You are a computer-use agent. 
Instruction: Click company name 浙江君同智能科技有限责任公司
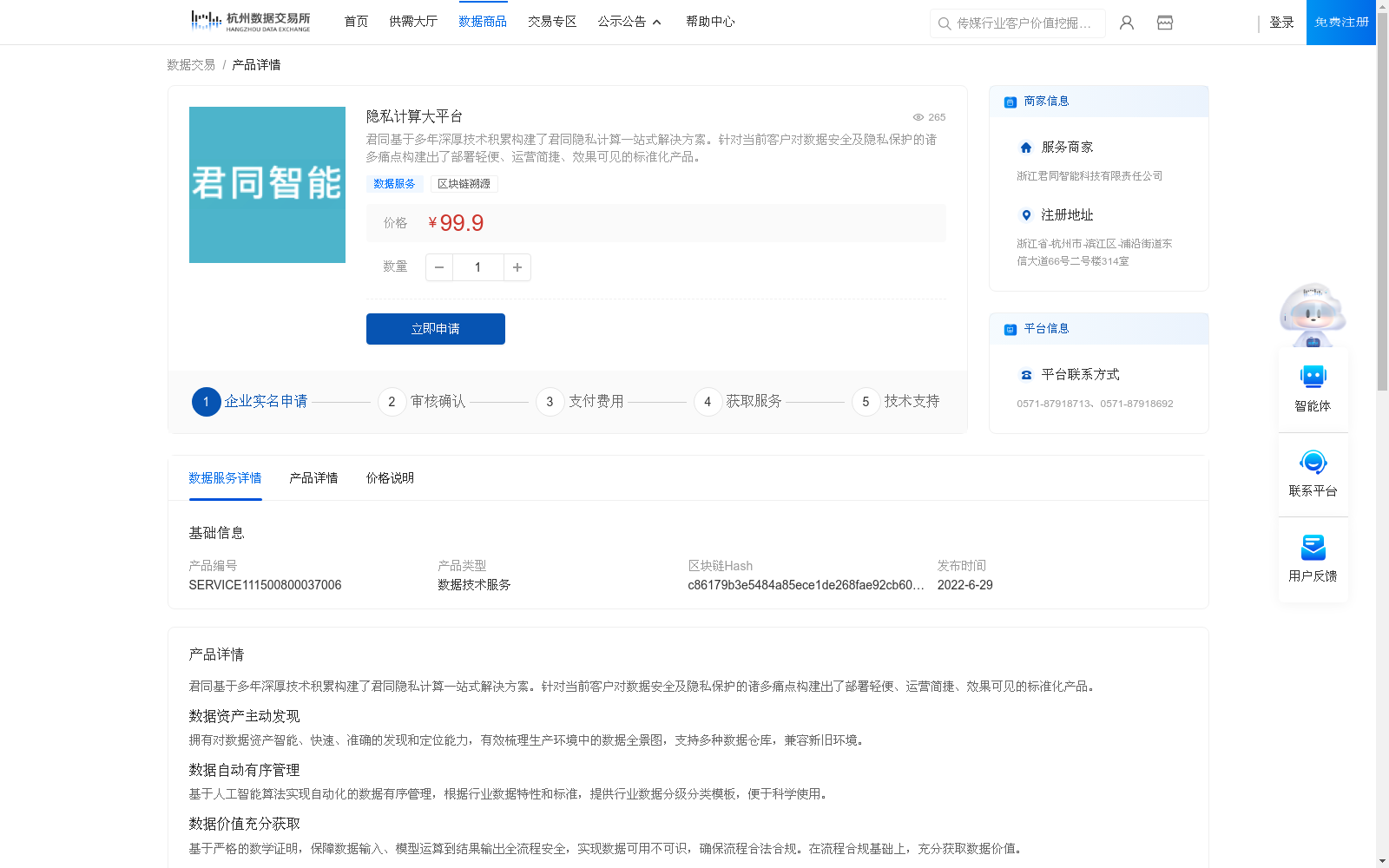click(x=1089, y=176)
